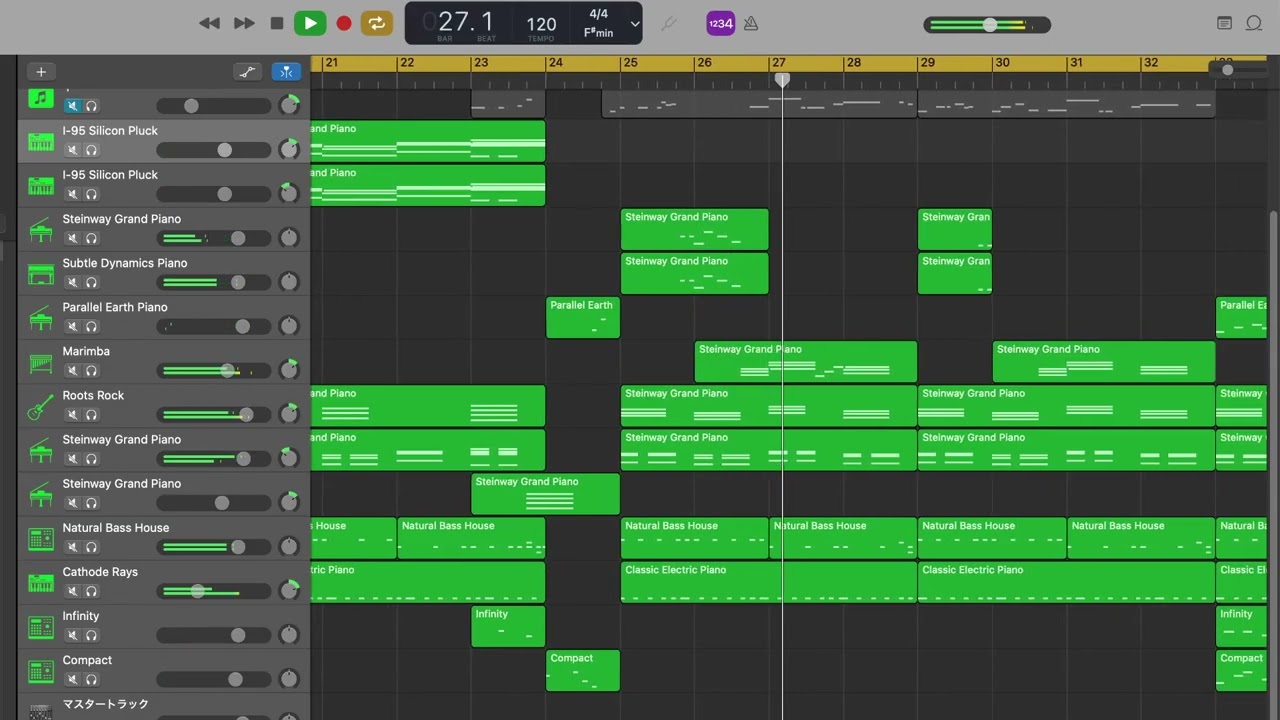Click the rewind transport button
Viewport: 1280px width, 720px height.
click(x=209, y=23)
